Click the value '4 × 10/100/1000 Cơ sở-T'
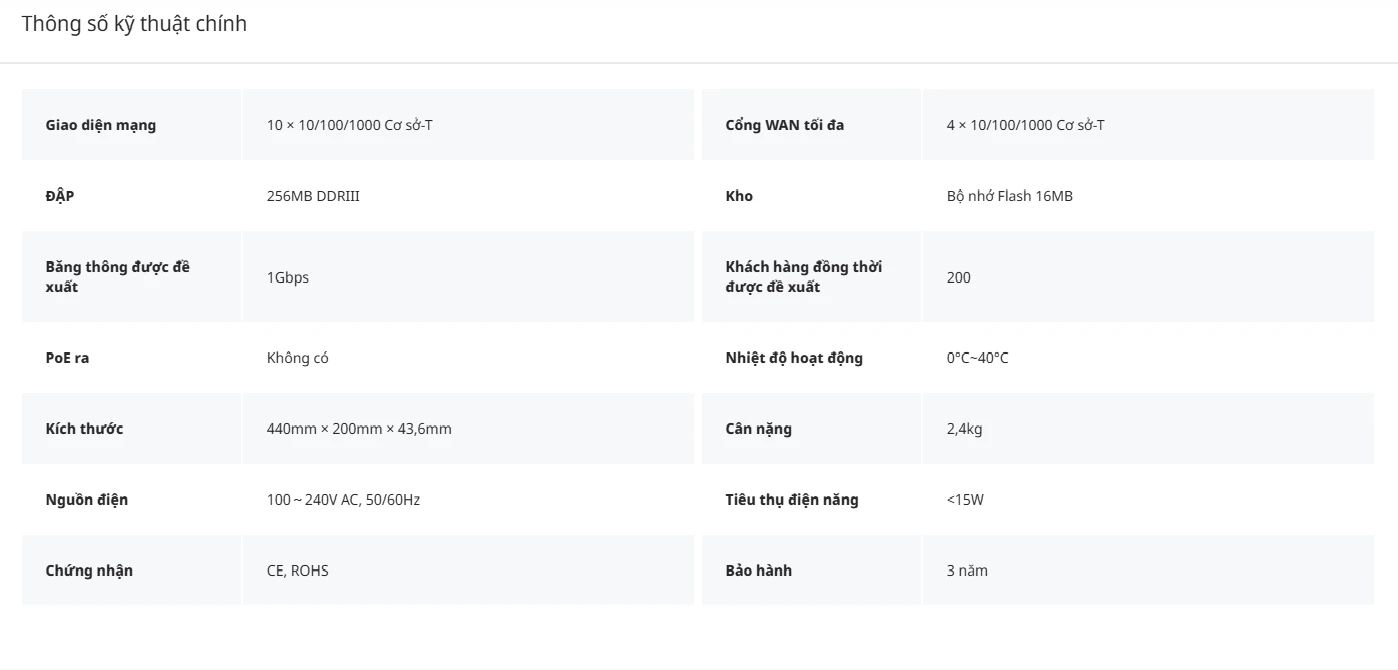Image resolution: width=1398 pixels, height=670 pixels. coord(1026,125)
